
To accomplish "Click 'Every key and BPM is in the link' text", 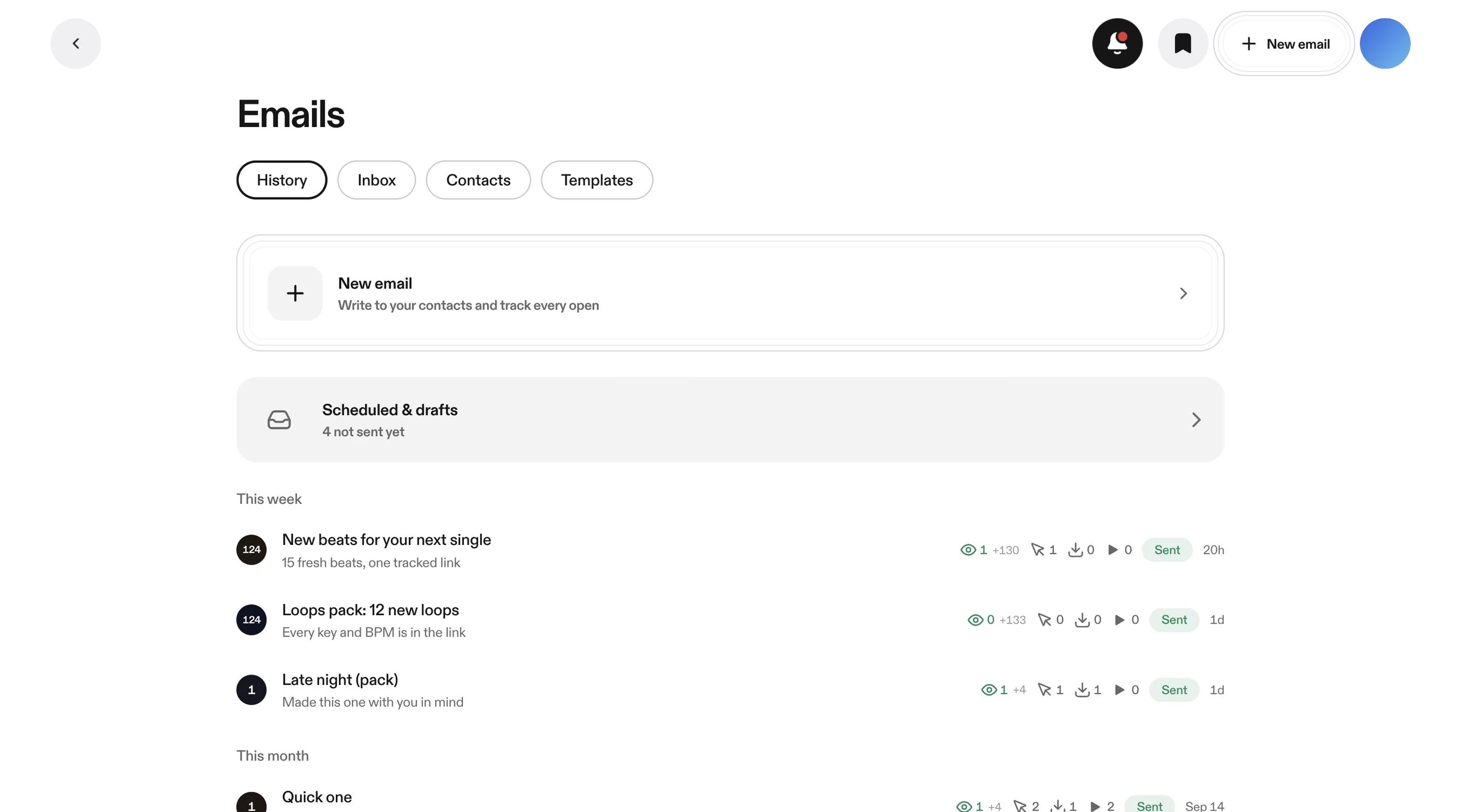I will pos(374,632).
